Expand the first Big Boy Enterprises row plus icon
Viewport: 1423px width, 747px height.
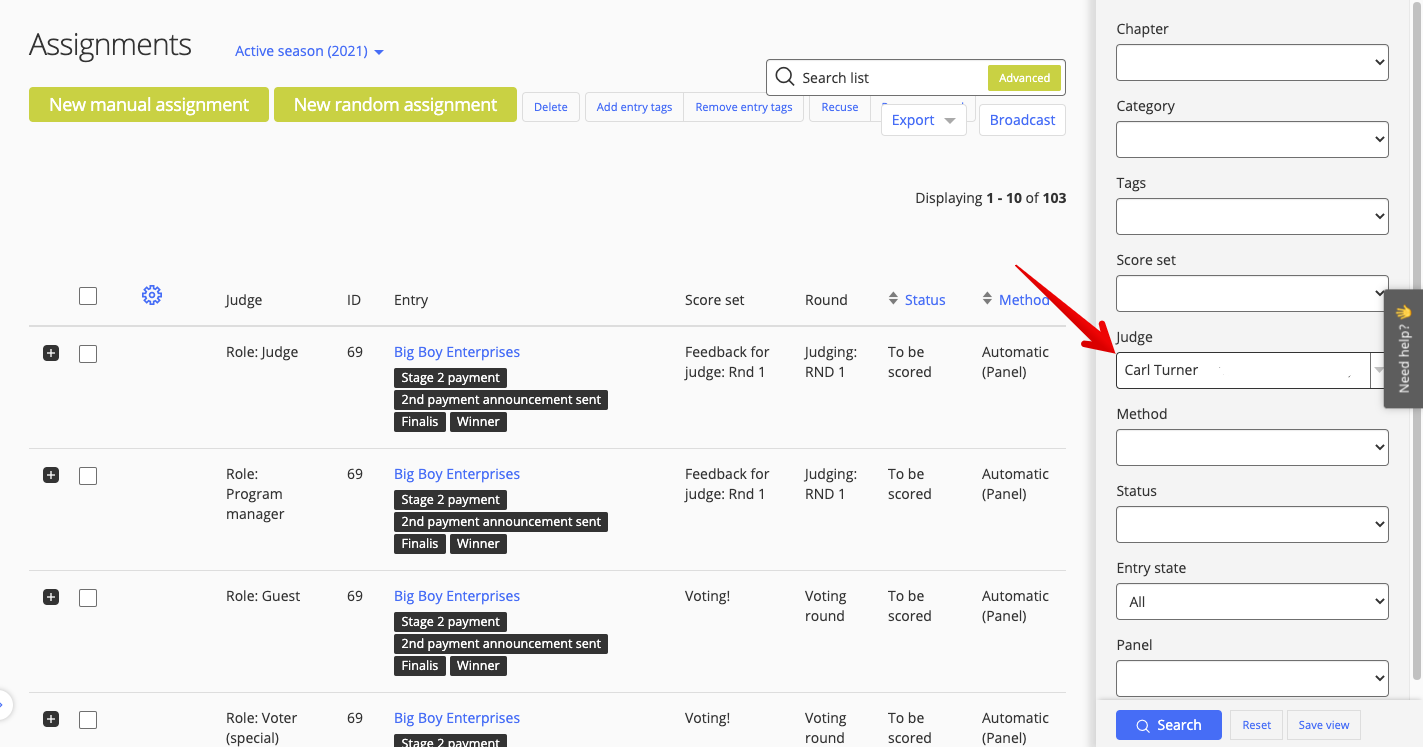pyautogui.click(x=51, y=353)
